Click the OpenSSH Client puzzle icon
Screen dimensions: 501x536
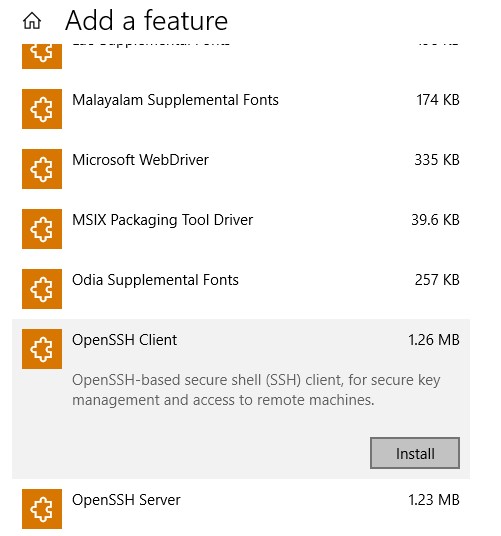[x=42, y=349]
